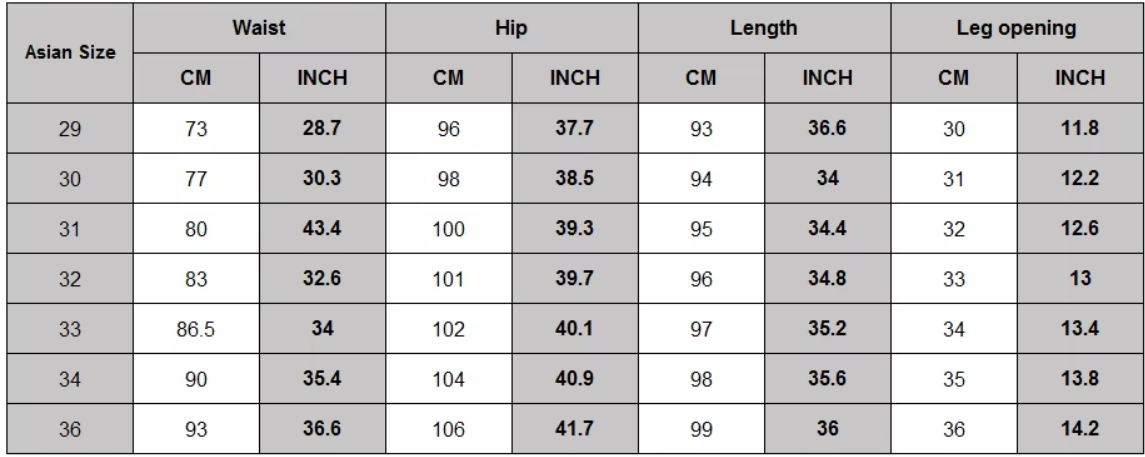Click leg opening value 14.2 inches

tap(1079, 427)
